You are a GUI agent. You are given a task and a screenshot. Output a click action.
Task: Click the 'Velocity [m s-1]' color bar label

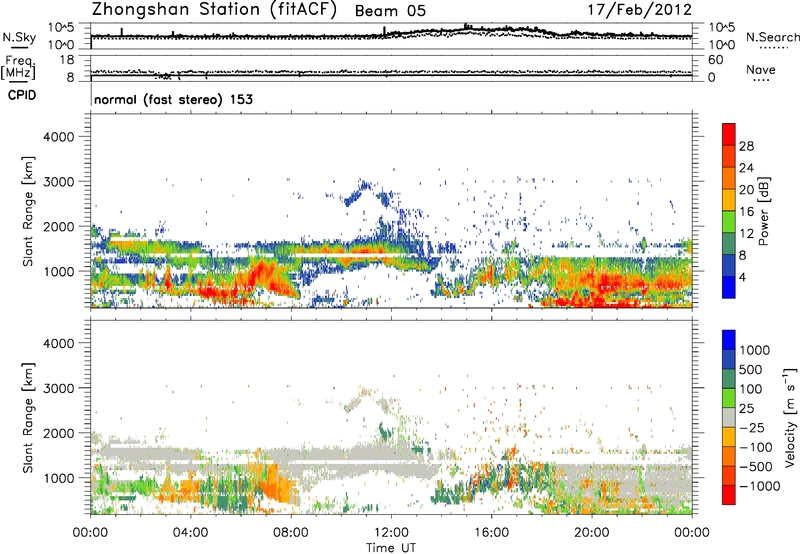790,417
